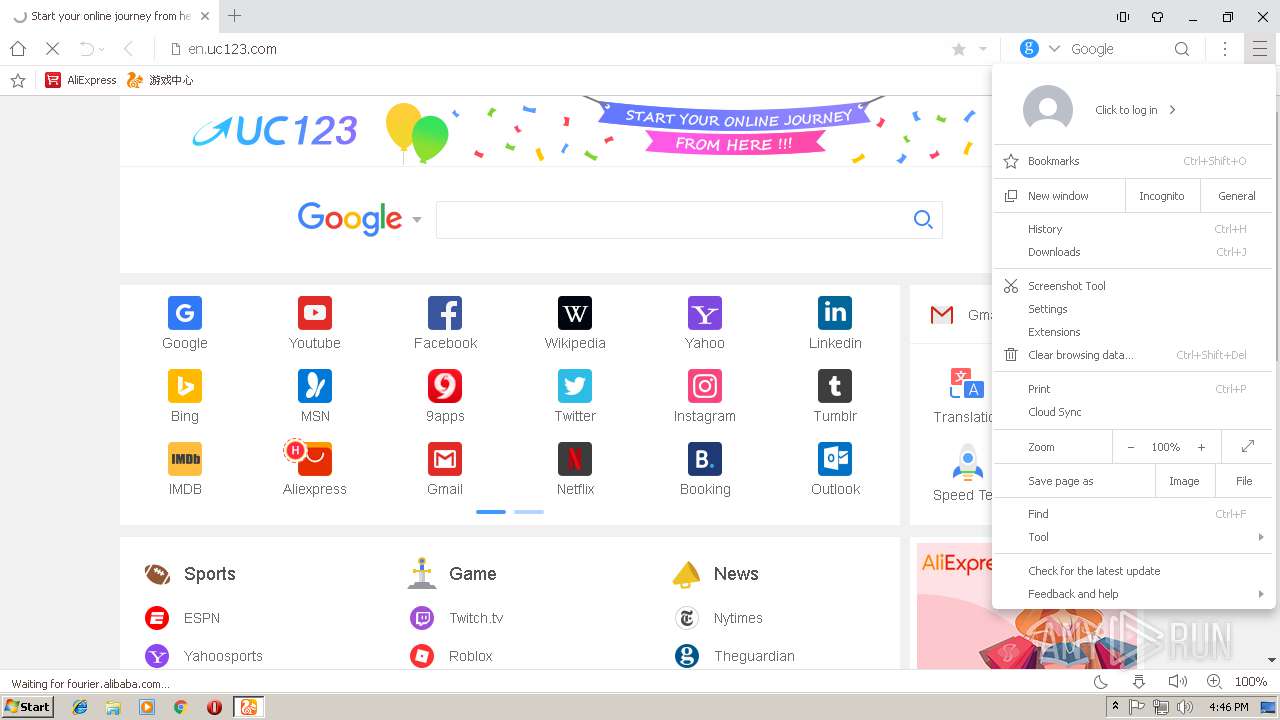Image resolution: width=1280 pixels, height=720 pixels.
Task: Open the MSN shortcut tile
Action: [315, 396]
